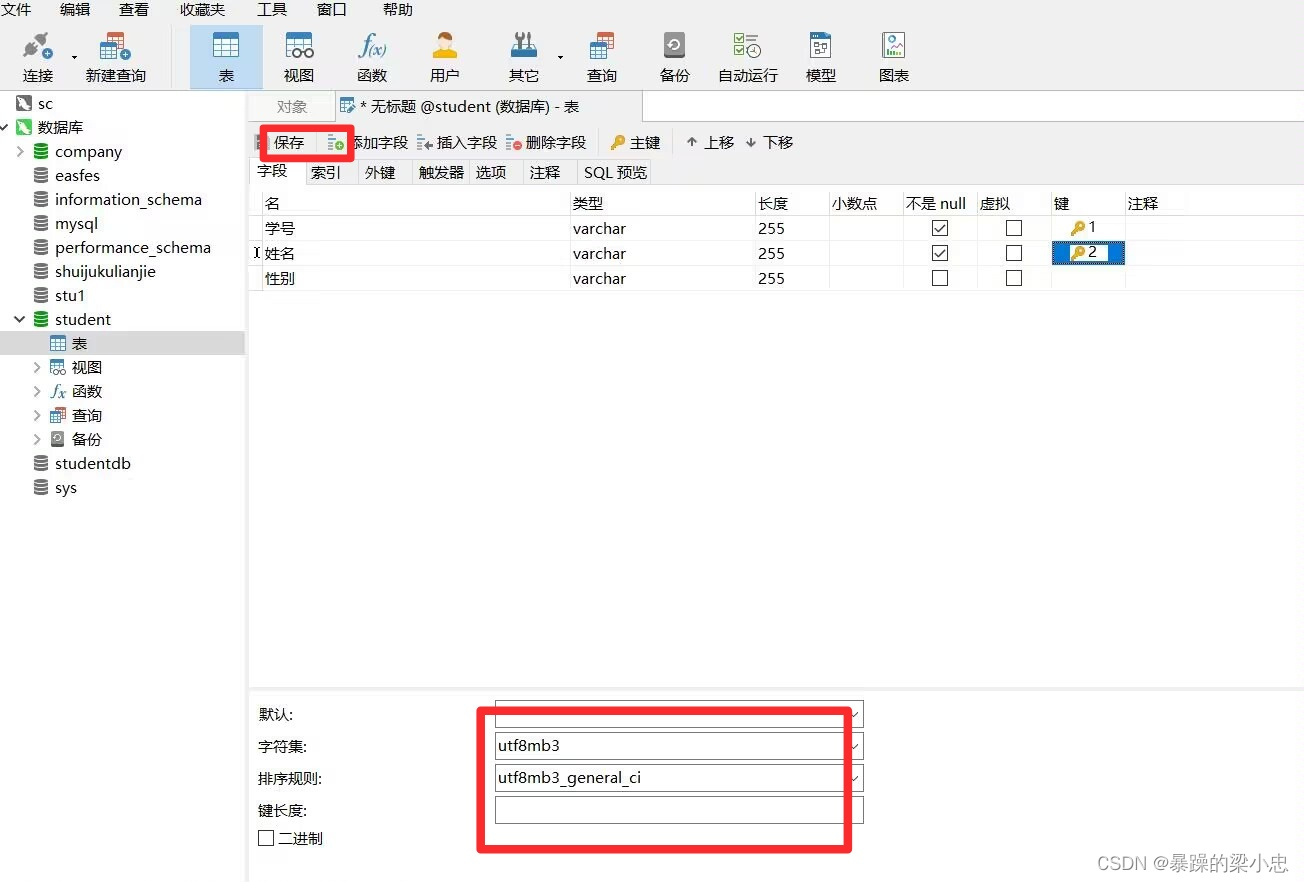Uncheck 不是null for the 学号 field
The image size is (1304, 882).
pos(939,227)
